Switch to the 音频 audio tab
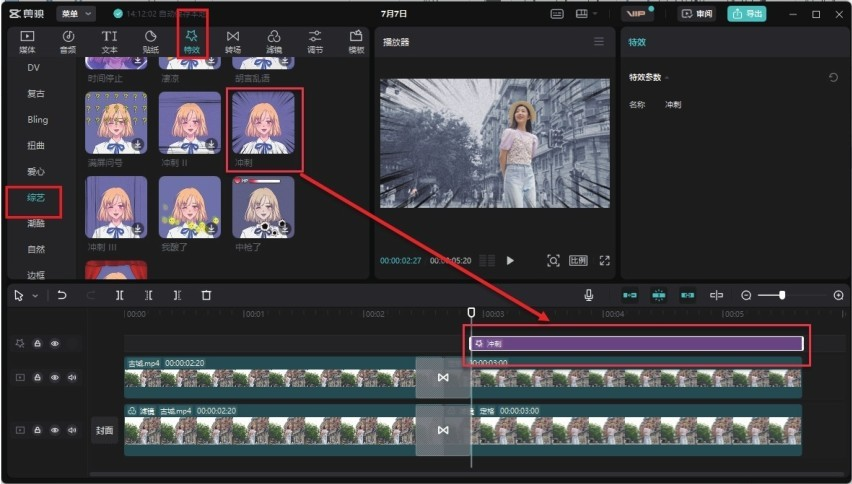Screen dimensions: 852x484 68,41
